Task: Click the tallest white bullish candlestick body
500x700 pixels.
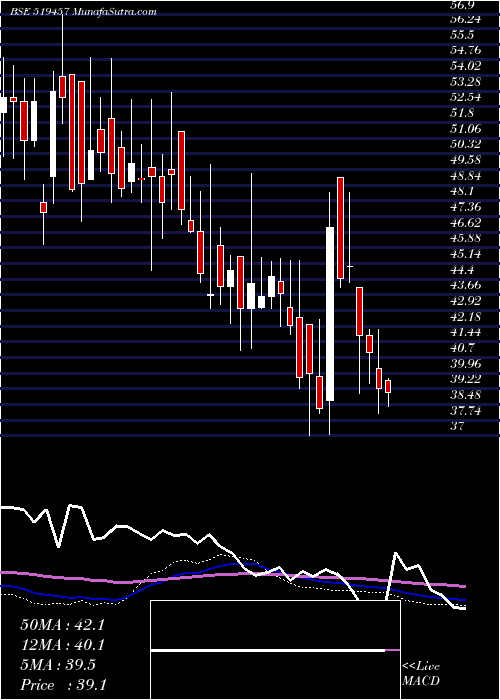Action: click(330, 314)
